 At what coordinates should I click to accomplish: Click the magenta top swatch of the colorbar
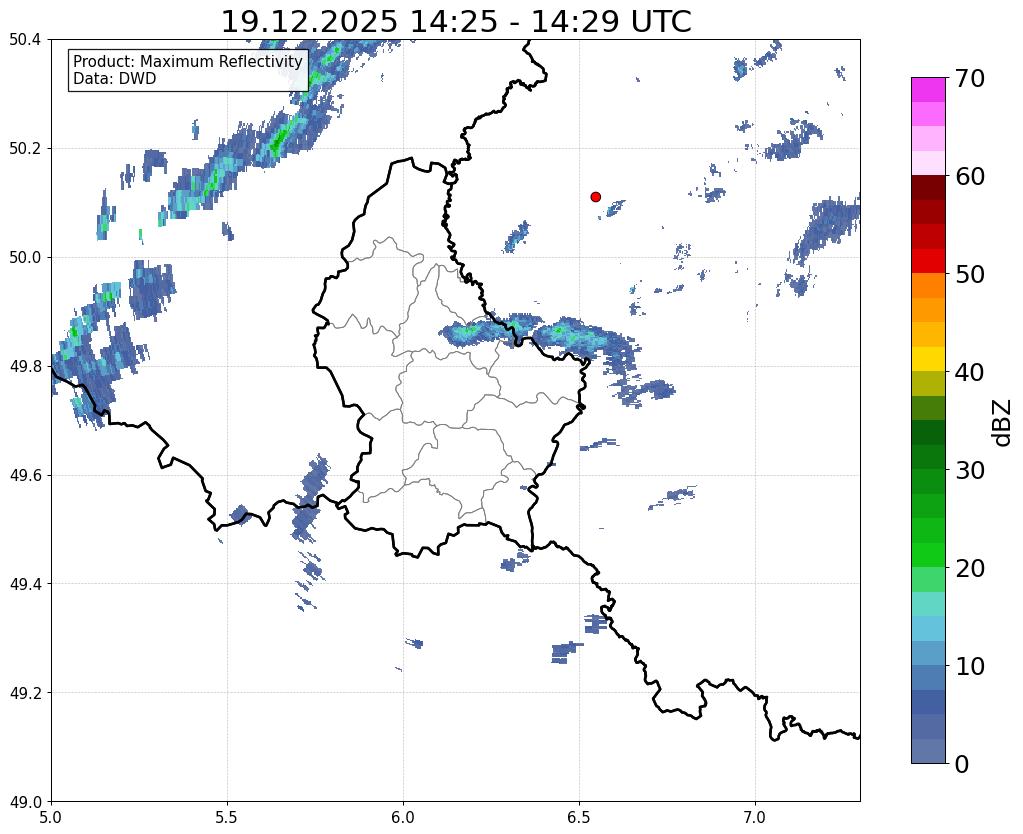928,90
